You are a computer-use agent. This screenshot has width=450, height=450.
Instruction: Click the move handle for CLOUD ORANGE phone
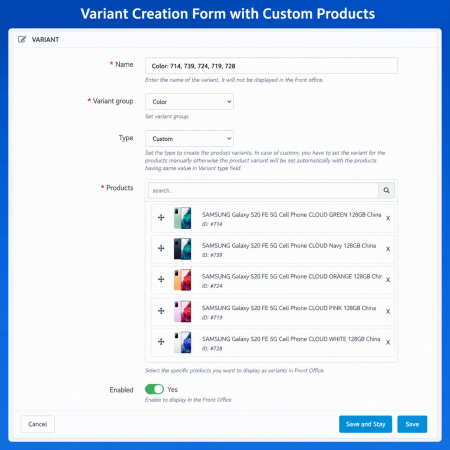pos(161,279)
